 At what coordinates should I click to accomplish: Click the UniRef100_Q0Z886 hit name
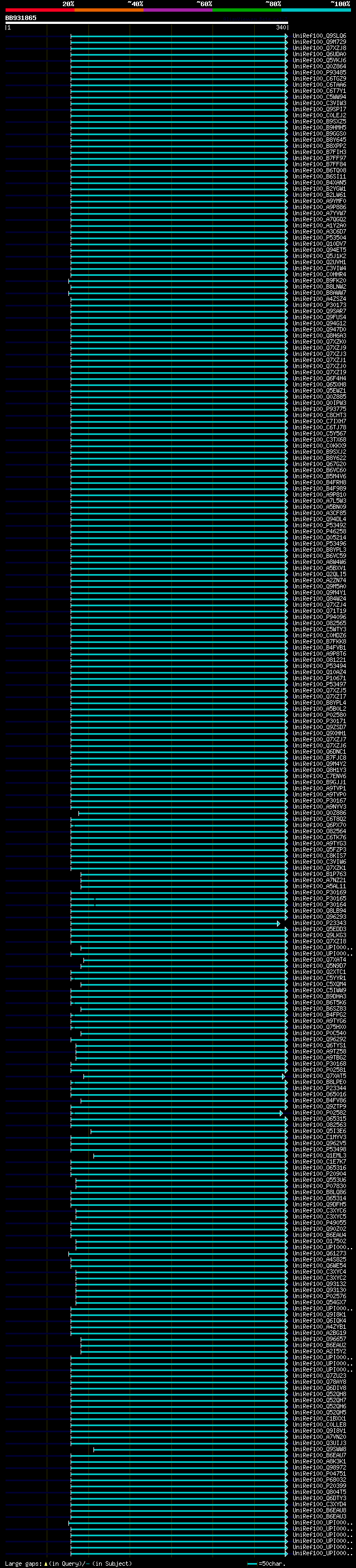coord(319,813)
